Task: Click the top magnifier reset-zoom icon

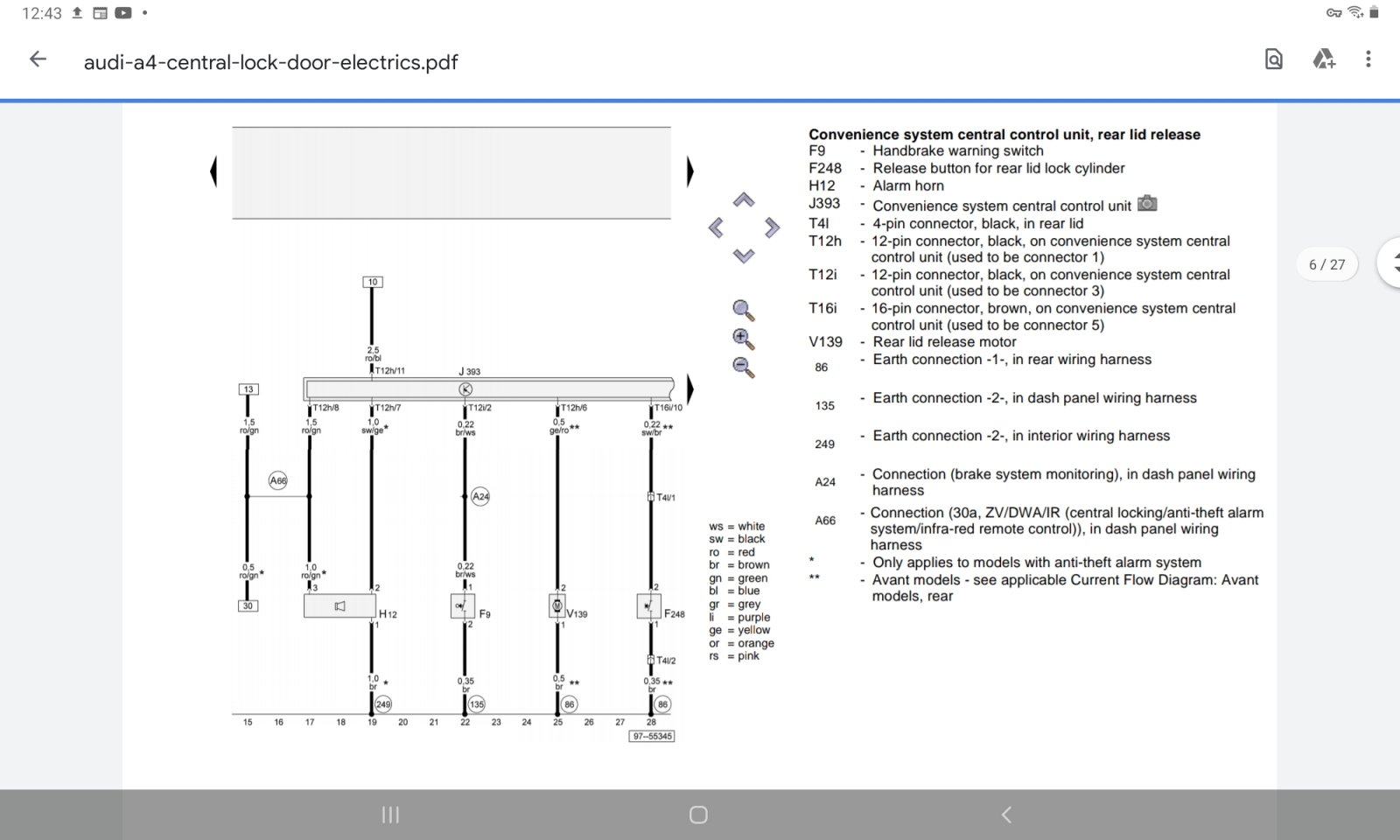Action: tap(744, 311)
